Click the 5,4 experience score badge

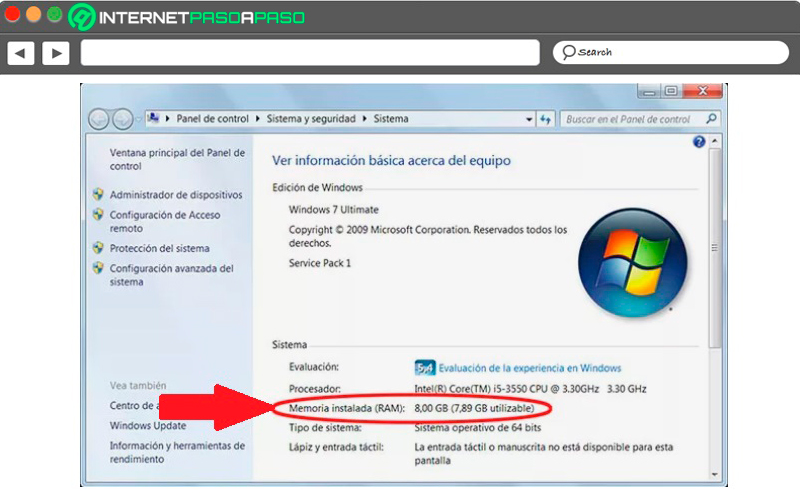click(x=424, y=367)
